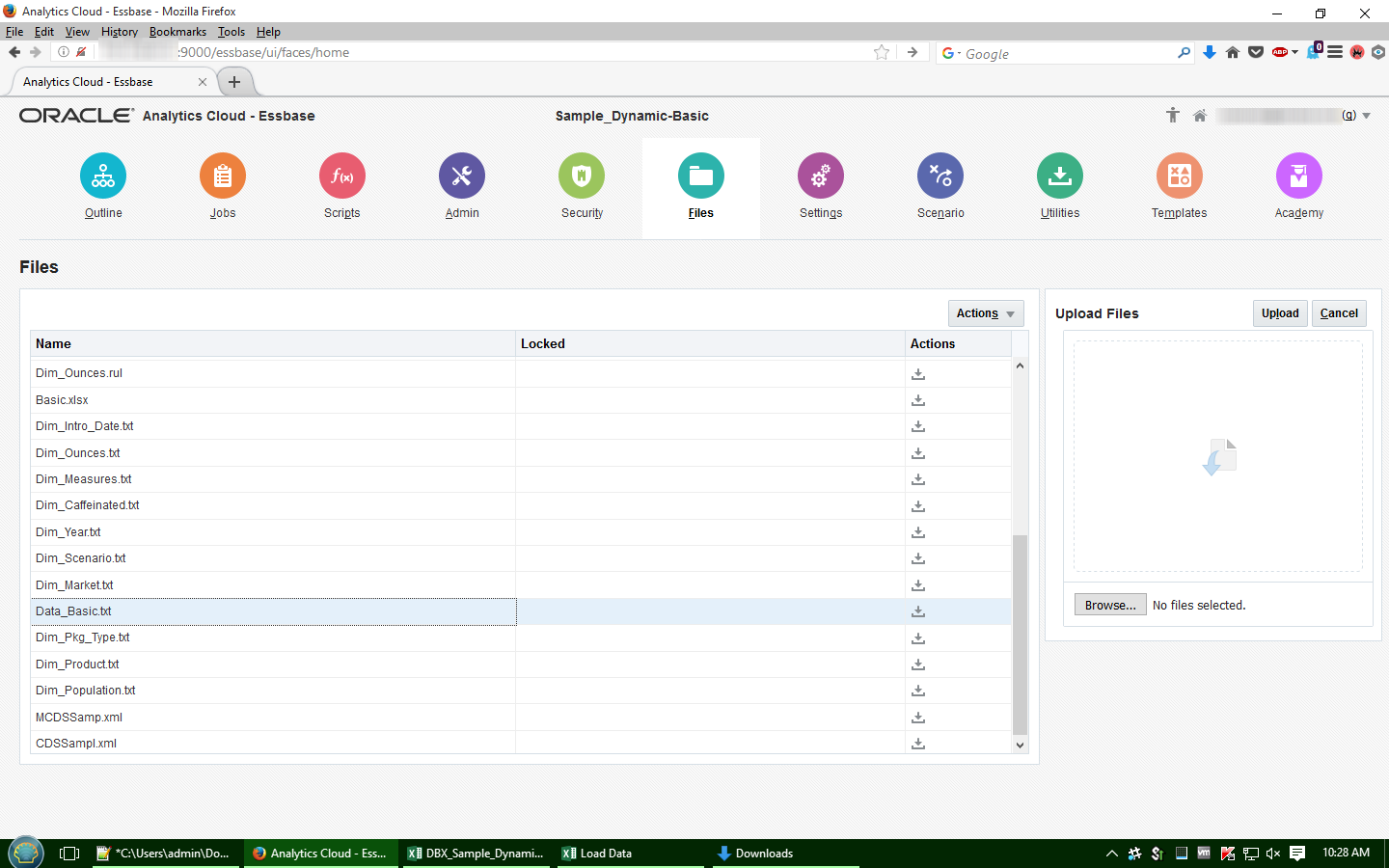Switch to DBX_Sample_Dynamic Excel taskbar window

(x=477, y=854)
